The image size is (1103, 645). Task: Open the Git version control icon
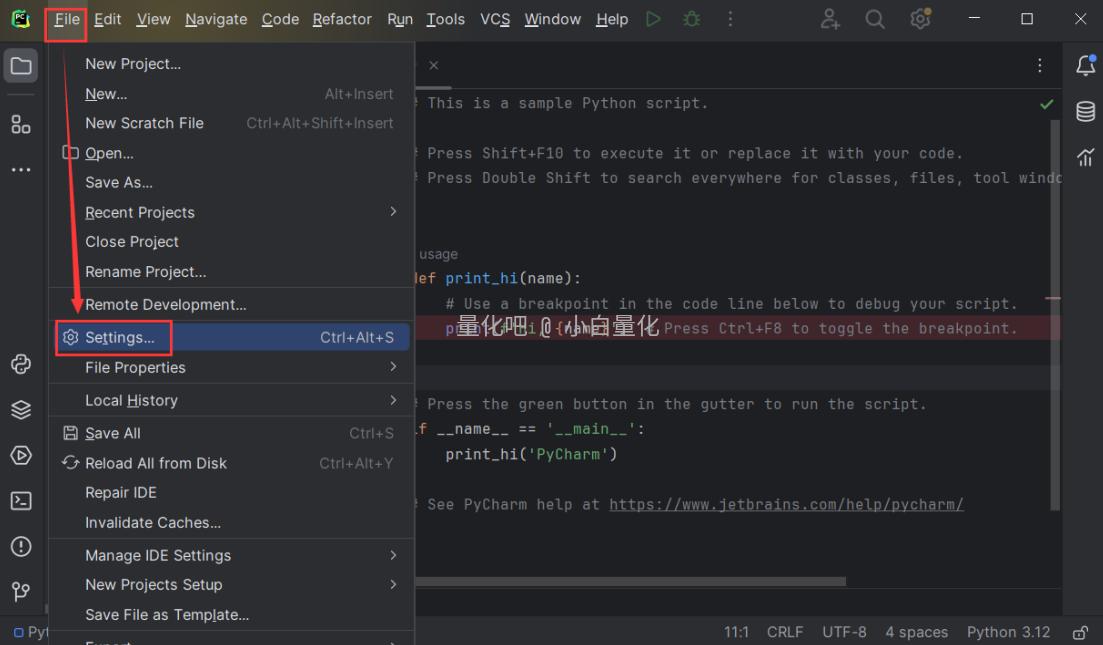coord(20,592)
